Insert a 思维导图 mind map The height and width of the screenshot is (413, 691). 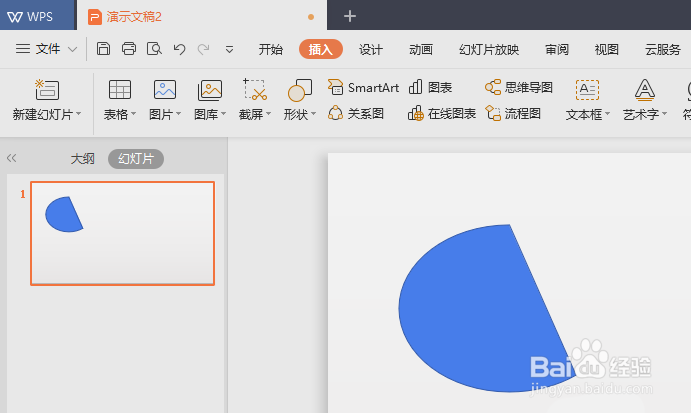(519, 87)
